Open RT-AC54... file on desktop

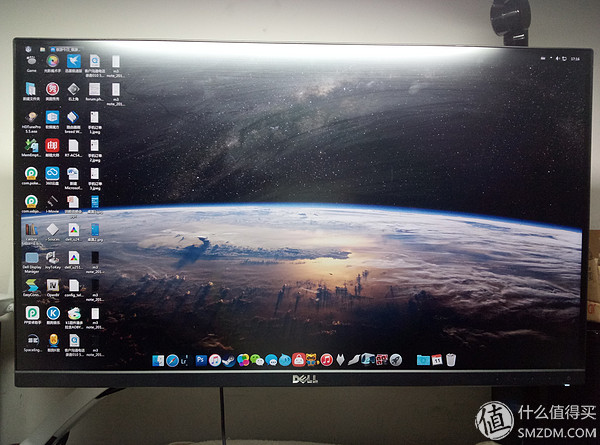(x=73, y=148)
